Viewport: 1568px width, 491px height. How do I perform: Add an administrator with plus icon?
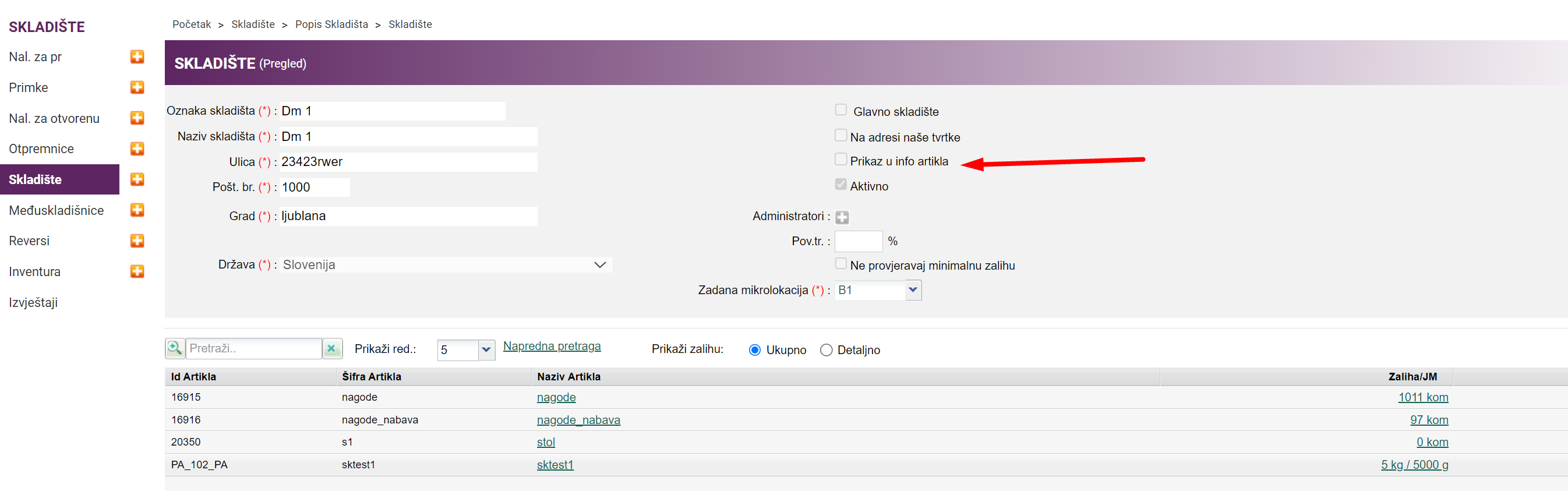(842, 217)
